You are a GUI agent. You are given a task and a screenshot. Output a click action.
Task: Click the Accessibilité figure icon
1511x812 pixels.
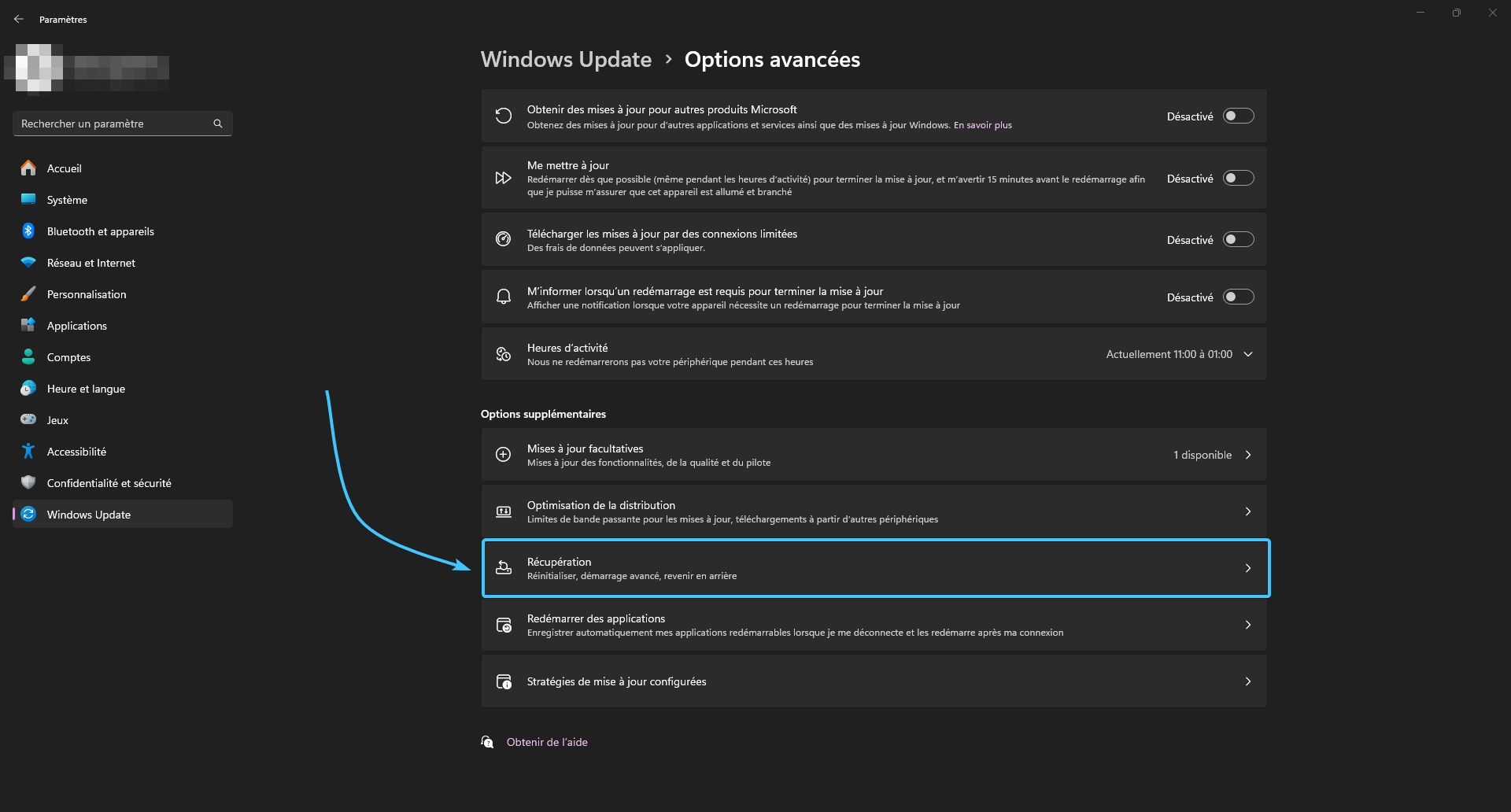point(28,451)
